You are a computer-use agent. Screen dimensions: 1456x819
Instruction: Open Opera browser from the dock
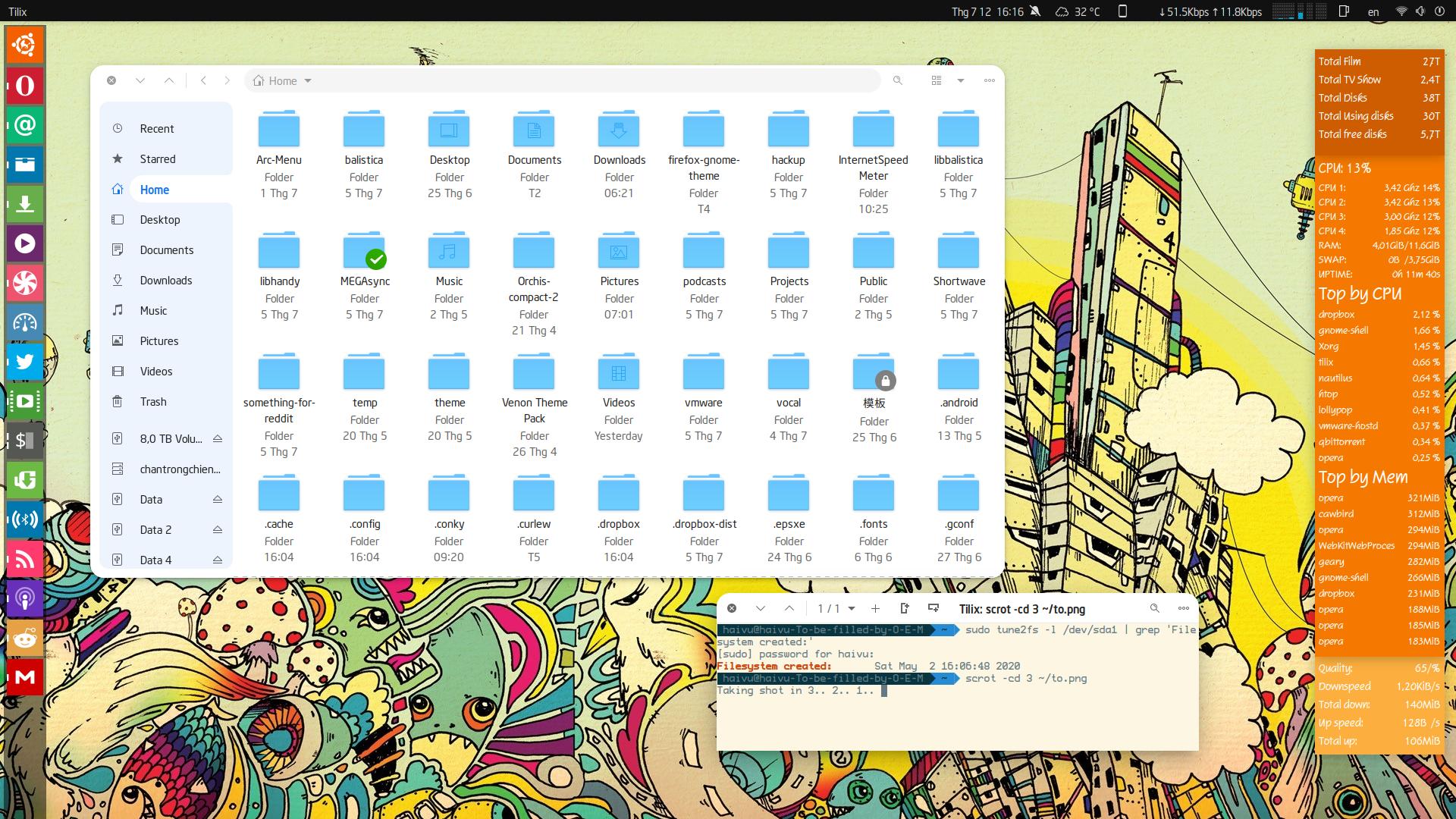(x=25, y=86)
